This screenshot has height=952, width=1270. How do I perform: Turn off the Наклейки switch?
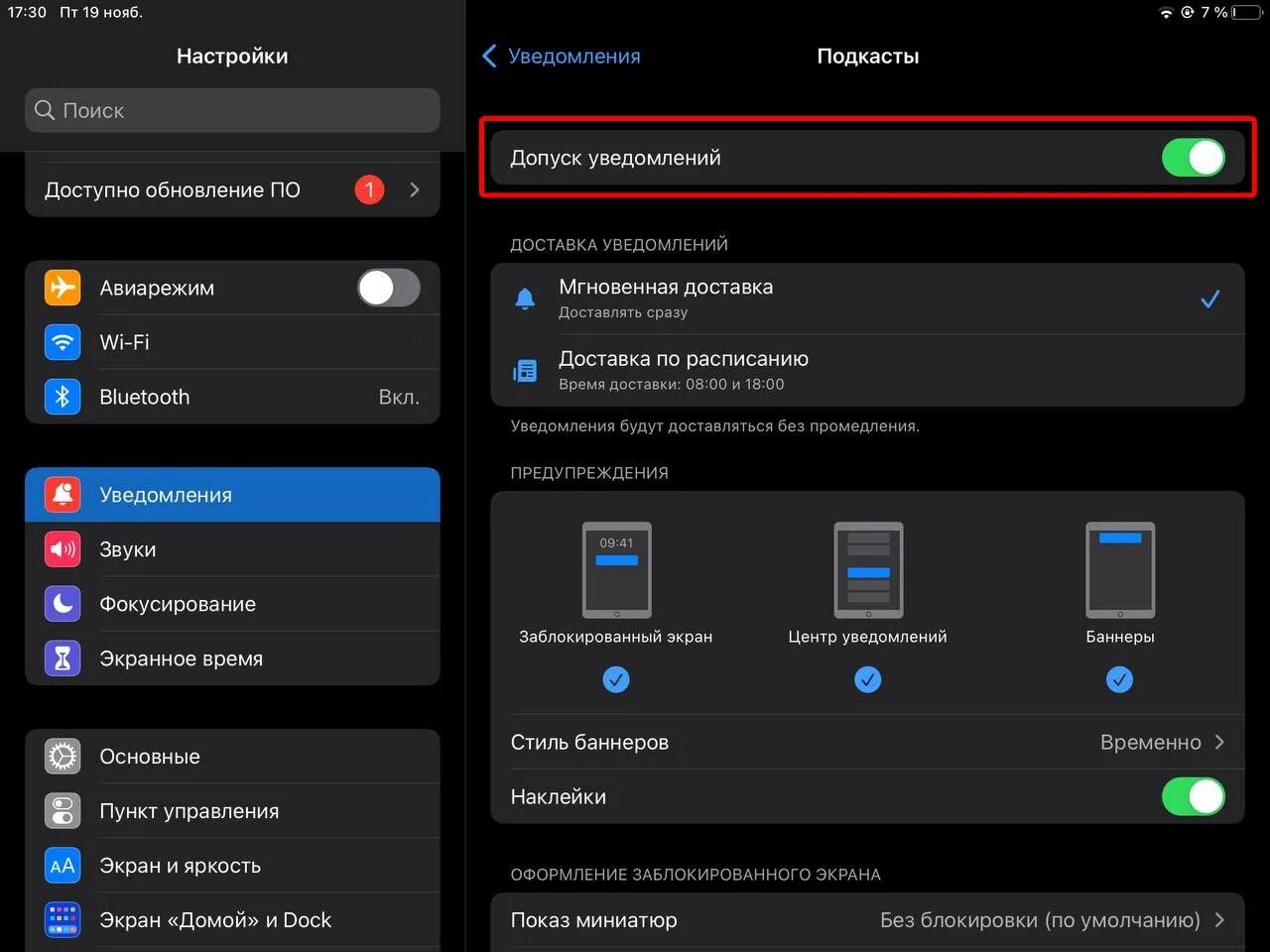click(1194, 796)
